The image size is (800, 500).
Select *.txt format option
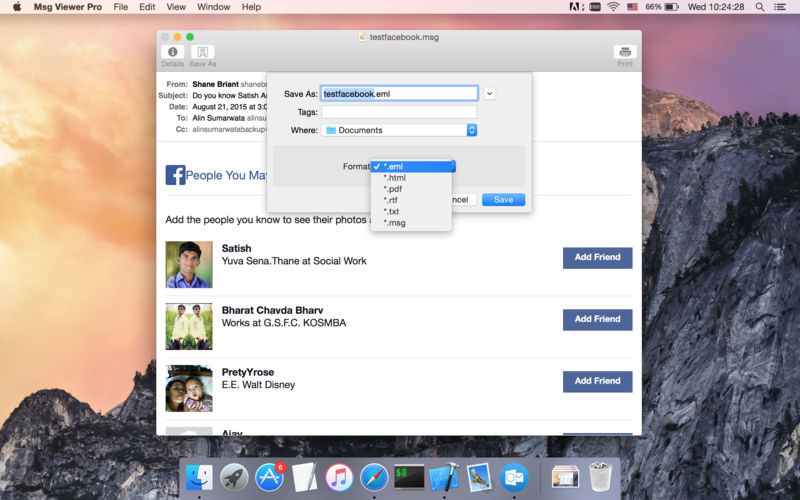point(411,211)
